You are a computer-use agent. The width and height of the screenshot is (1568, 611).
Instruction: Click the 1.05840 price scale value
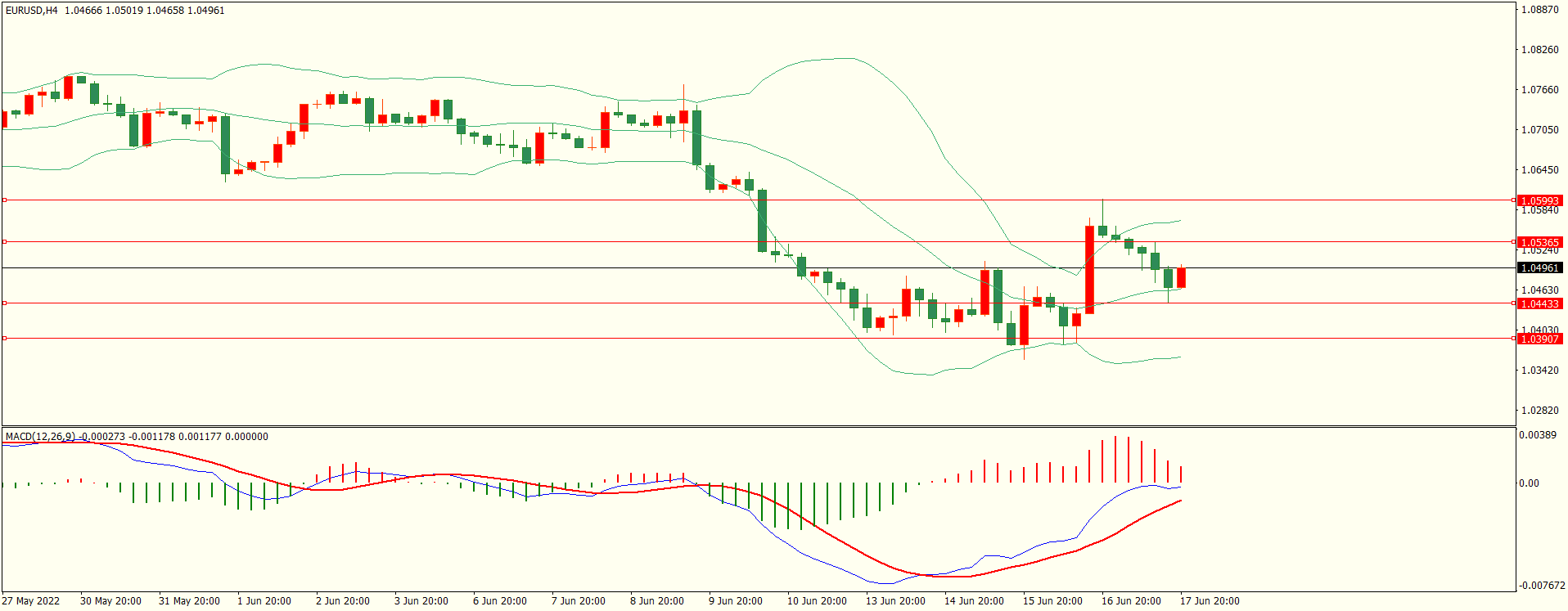1539,211
